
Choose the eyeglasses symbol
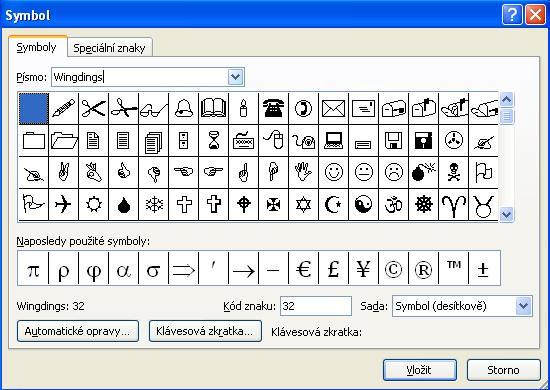(154, 108)
